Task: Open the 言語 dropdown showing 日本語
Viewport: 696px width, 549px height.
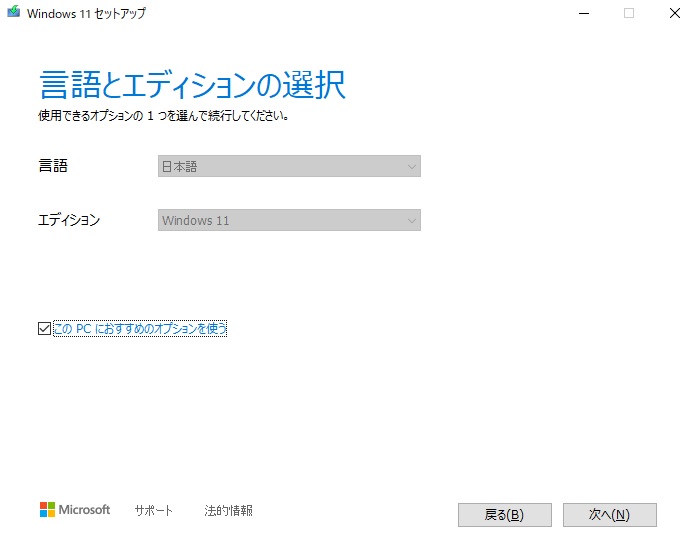Action: [289, 166]
